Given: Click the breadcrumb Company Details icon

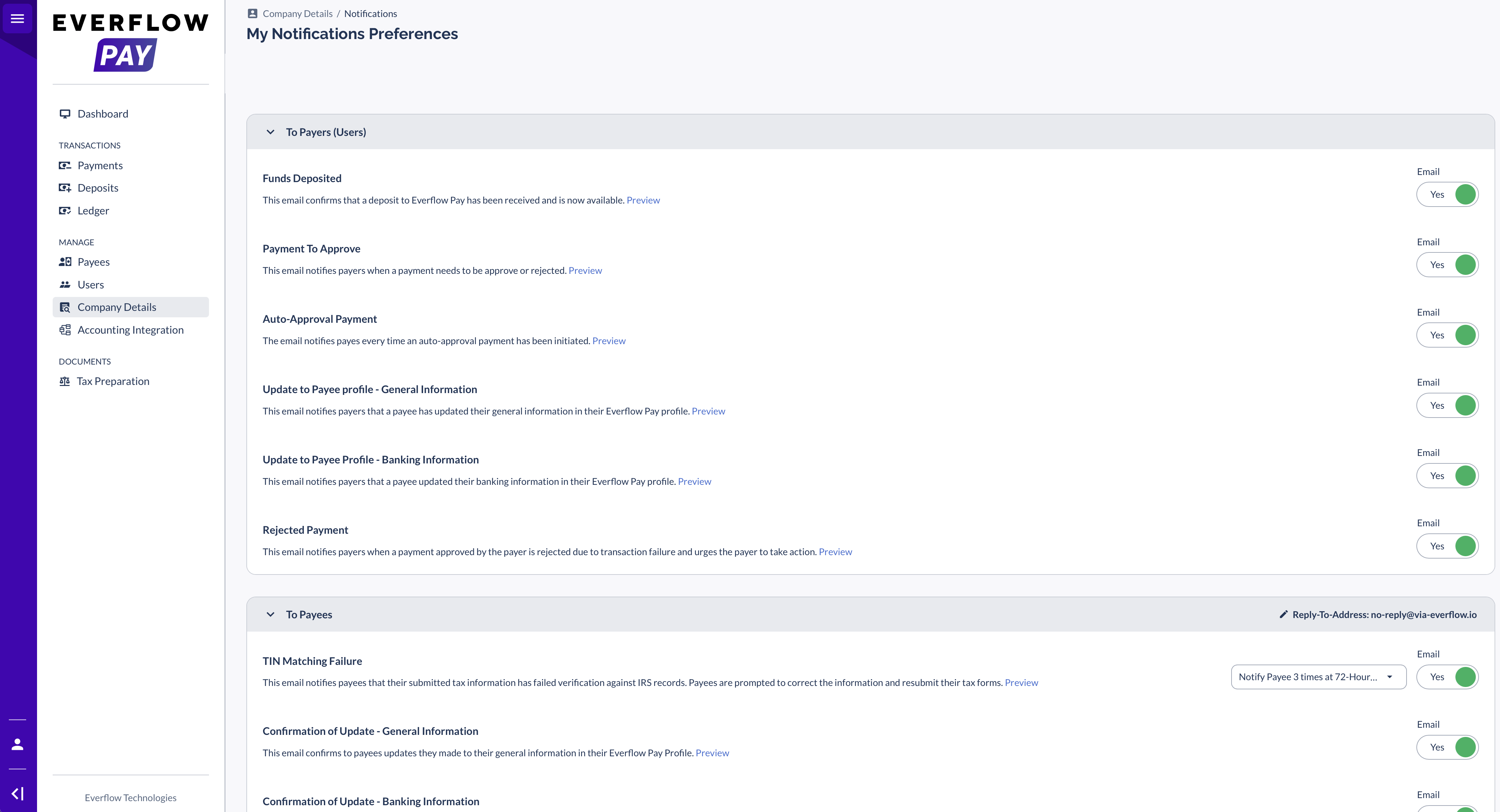Looking at the screenshot, I should pyautogui.click(x=252, y=13).
